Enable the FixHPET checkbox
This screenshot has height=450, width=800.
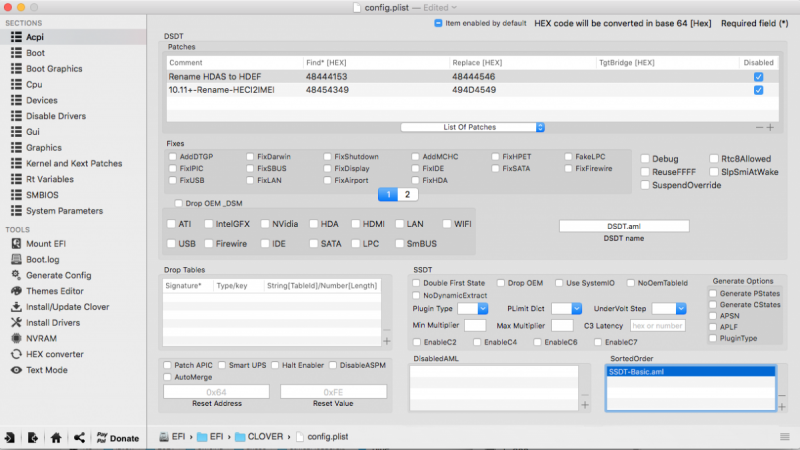(495, 157)
